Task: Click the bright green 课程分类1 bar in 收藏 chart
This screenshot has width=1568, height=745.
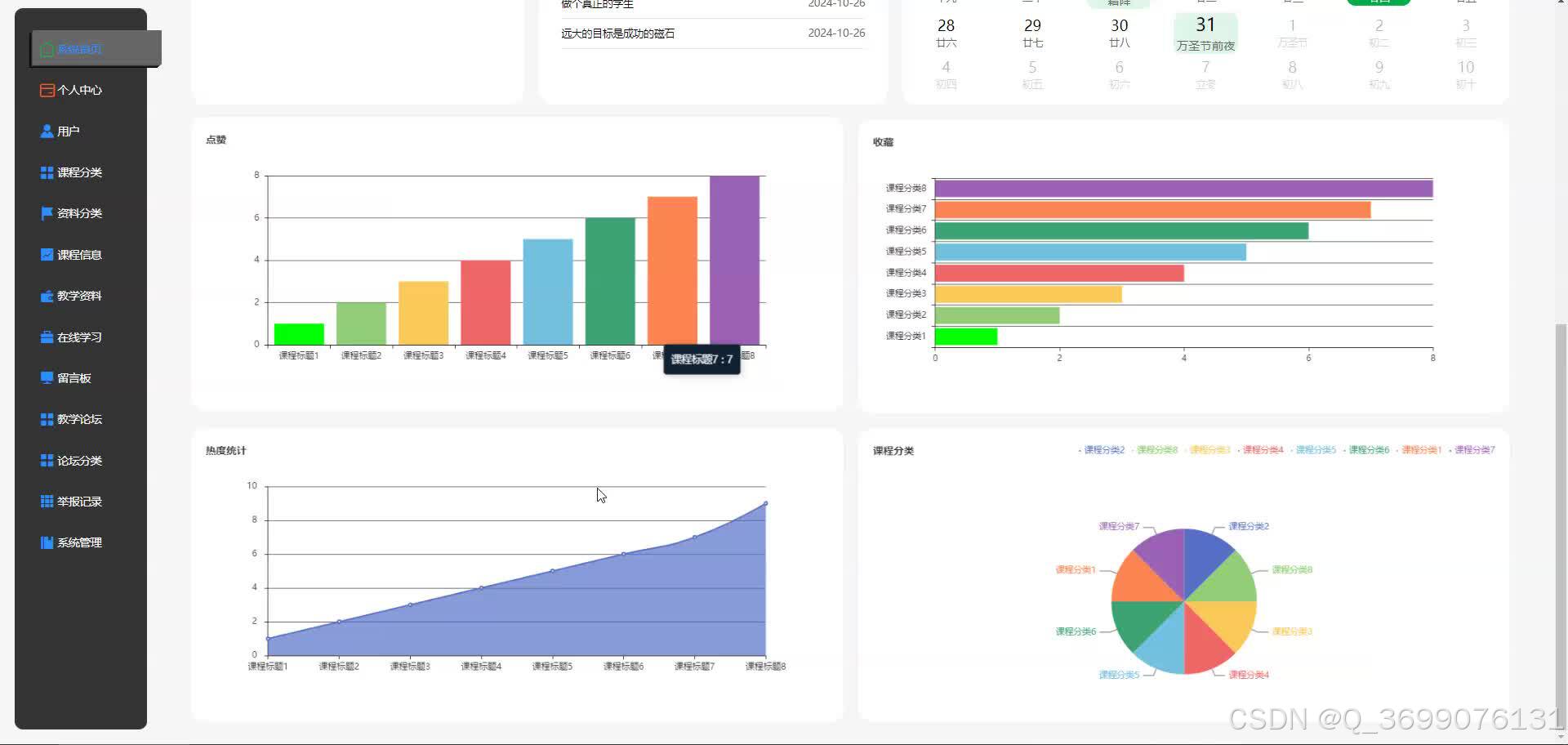Action: click(x=966, y=336)
